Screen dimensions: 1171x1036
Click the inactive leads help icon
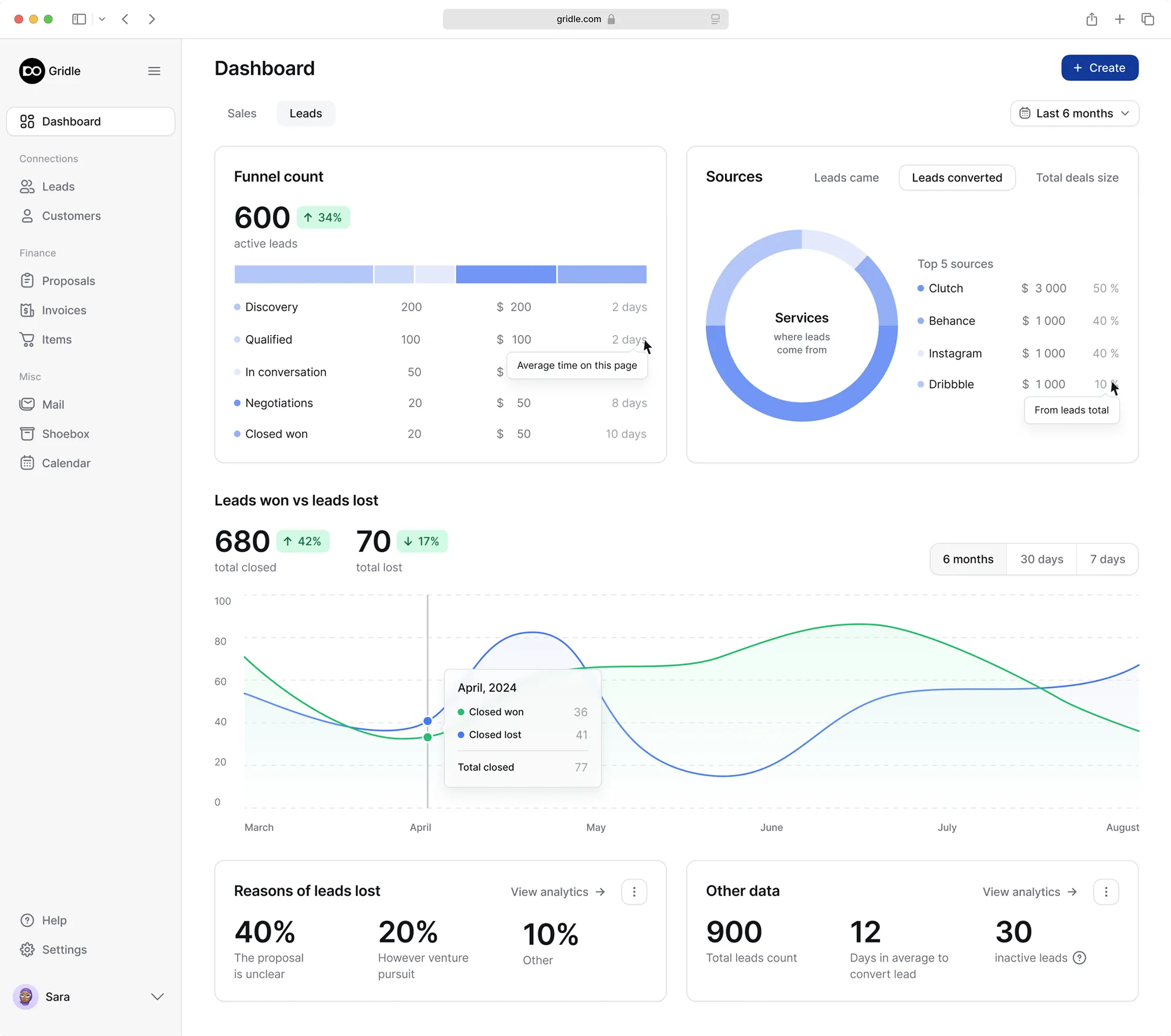[x=1079, y=958]
